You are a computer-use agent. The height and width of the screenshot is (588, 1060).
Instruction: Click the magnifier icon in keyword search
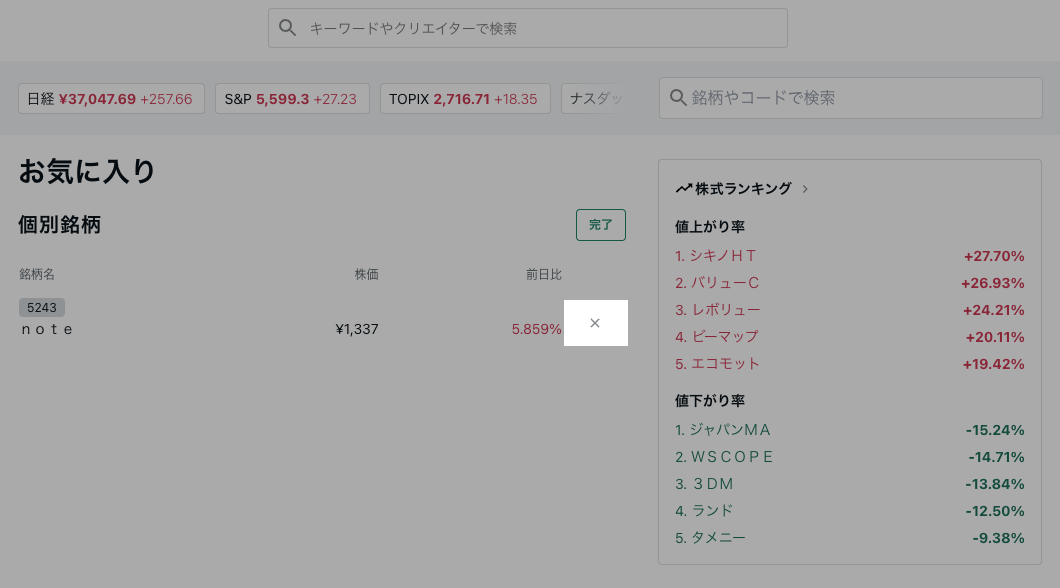(287, 28)
